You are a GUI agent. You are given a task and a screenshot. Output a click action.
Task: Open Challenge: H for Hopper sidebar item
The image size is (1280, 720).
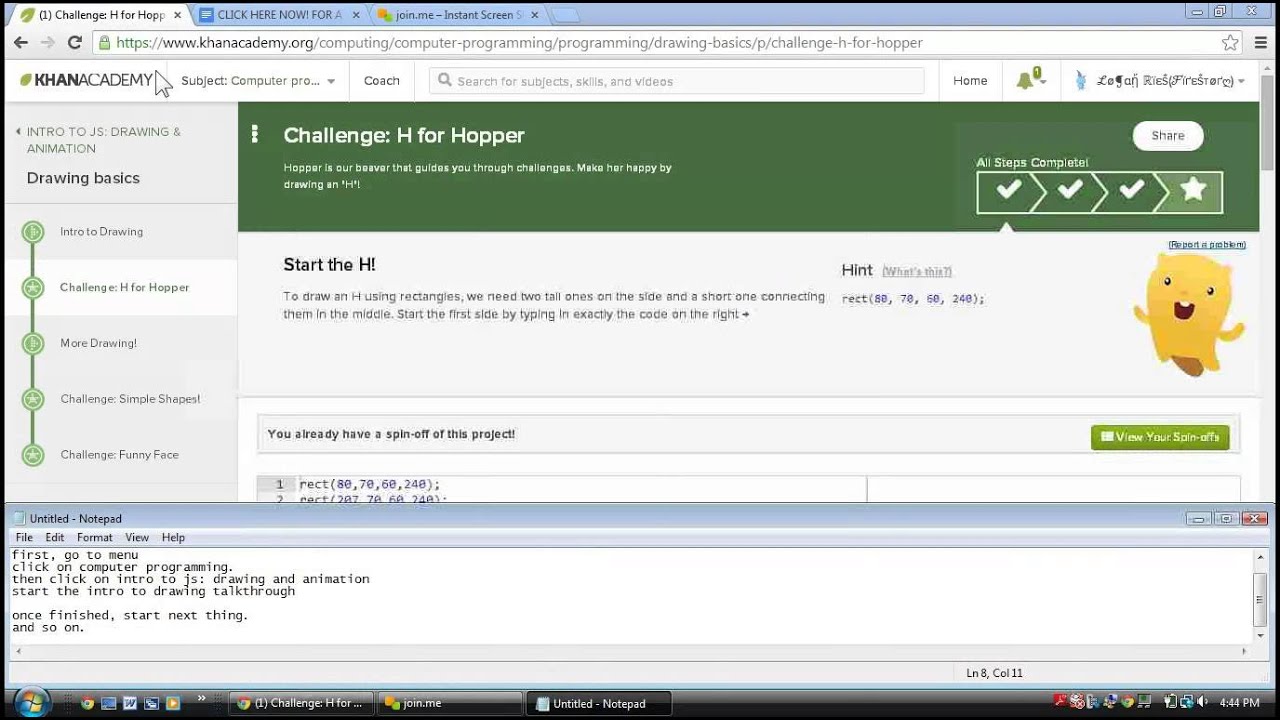(x=124, y=288)
